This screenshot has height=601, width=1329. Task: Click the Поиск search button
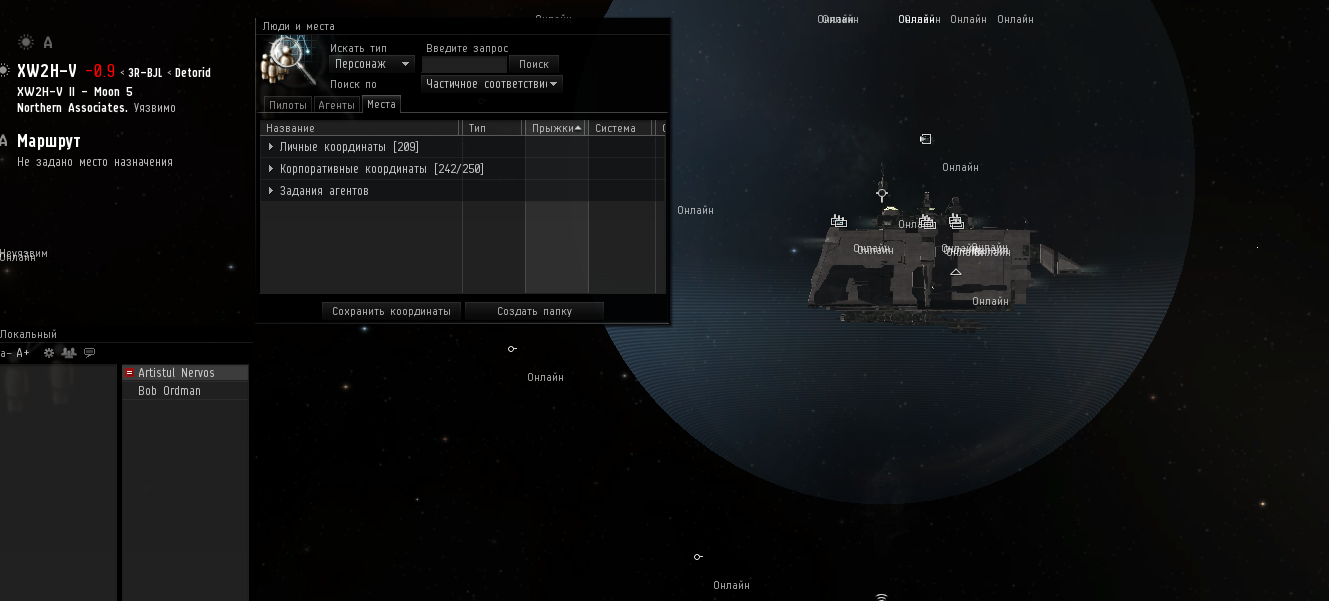click(x=534, y=64)
